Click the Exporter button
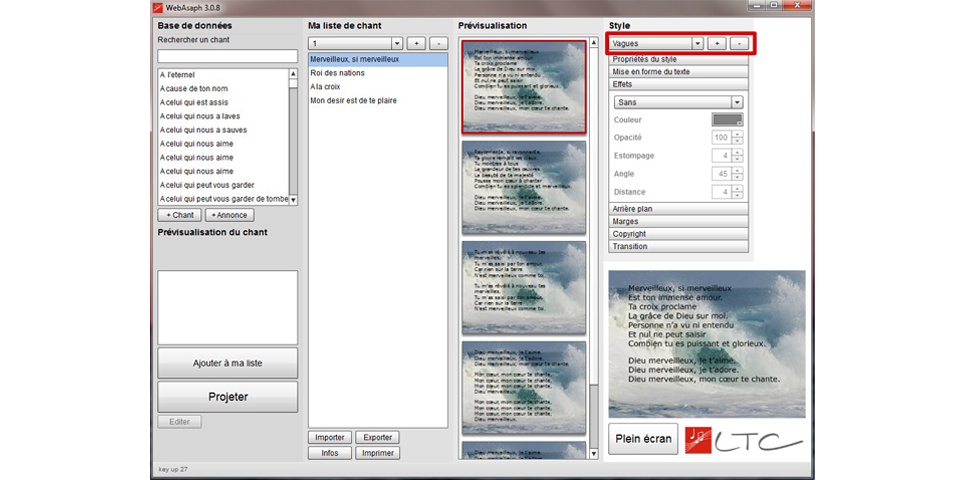Screen dimensions: 960x480 coord(378,438)
